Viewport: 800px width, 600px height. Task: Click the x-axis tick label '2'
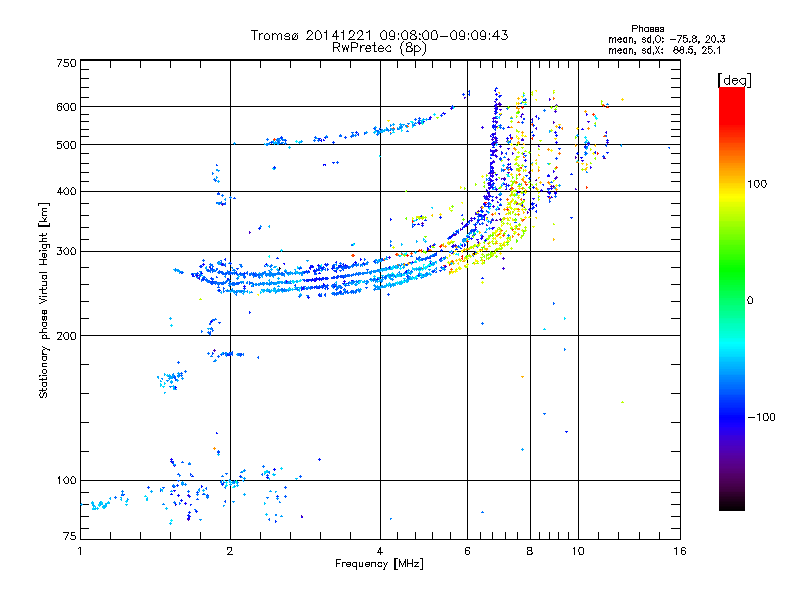pos(230,551)
